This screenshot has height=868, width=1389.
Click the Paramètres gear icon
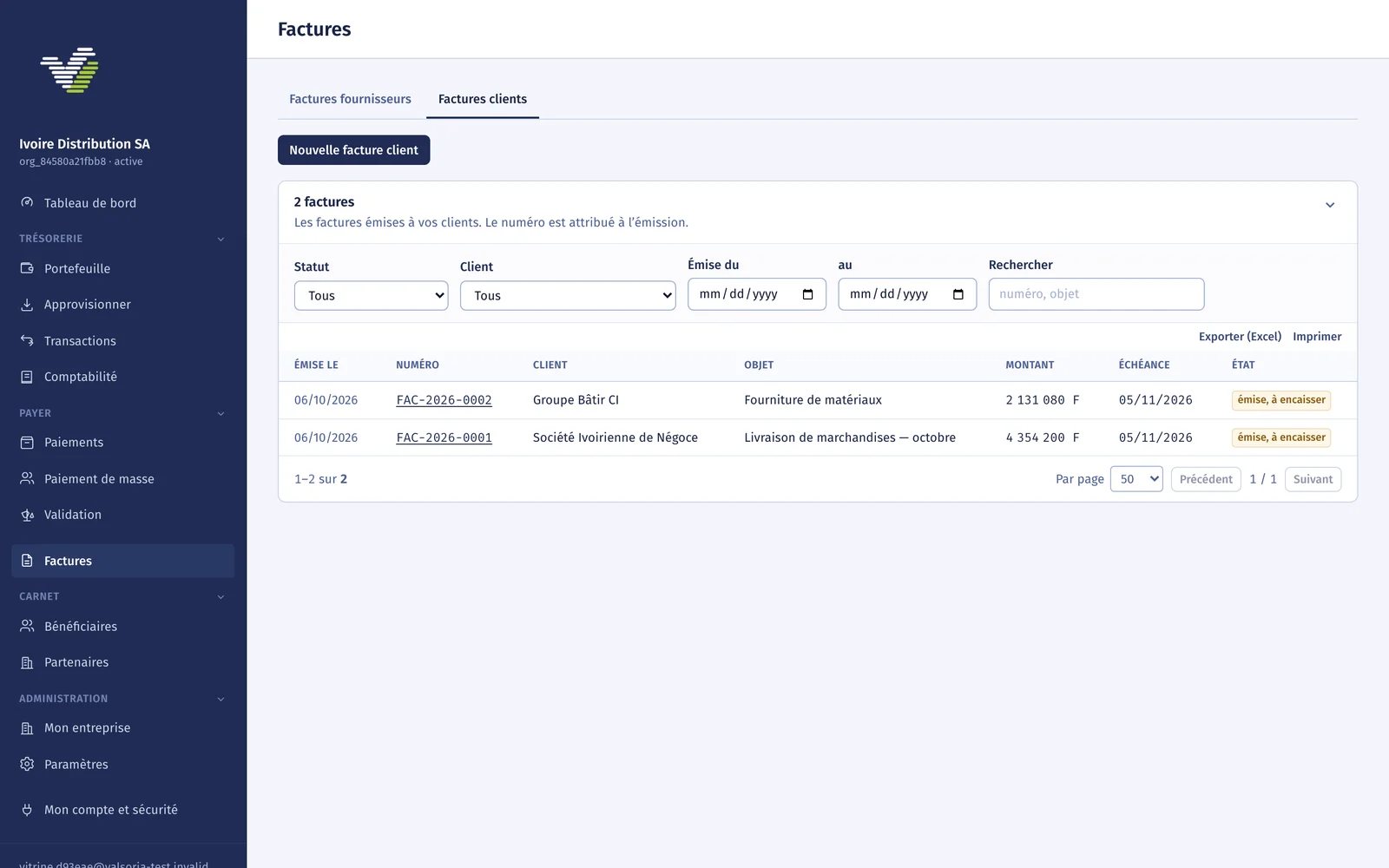point(27,764)
